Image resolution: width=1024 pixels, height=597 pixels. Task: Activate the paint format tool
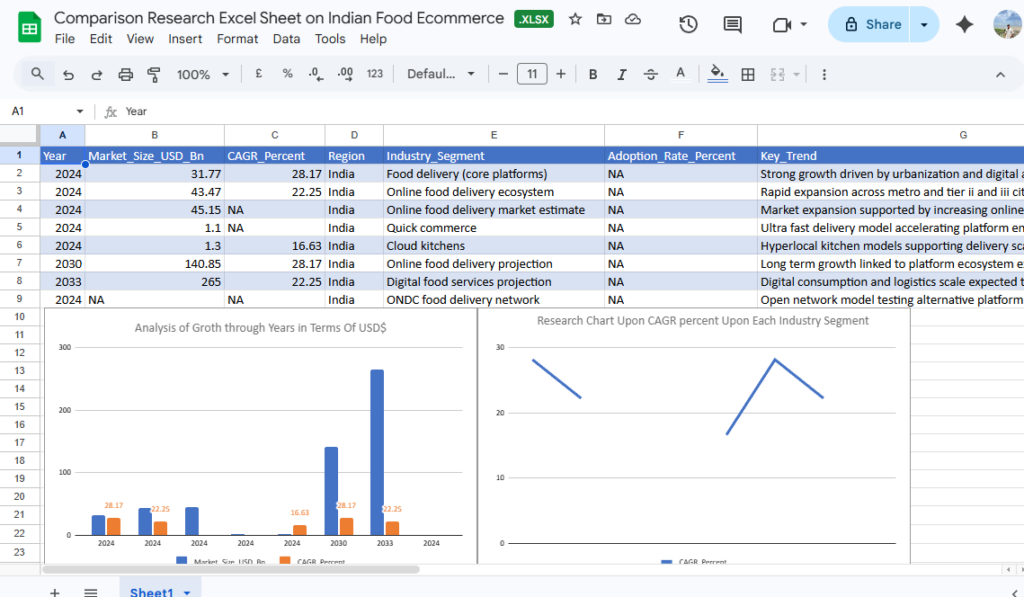tap(154, 74)
